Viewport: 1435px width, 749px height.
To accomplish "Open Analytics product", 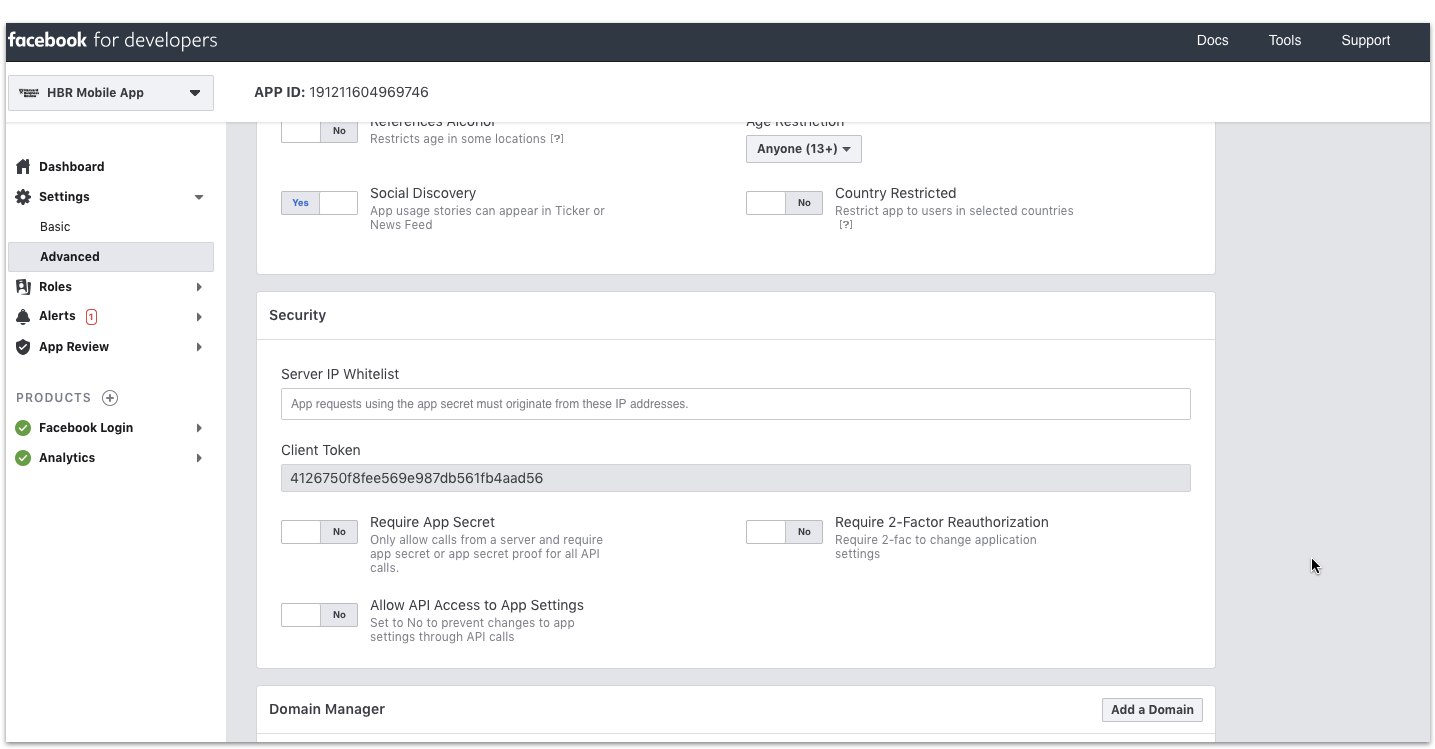I will 67,458.
